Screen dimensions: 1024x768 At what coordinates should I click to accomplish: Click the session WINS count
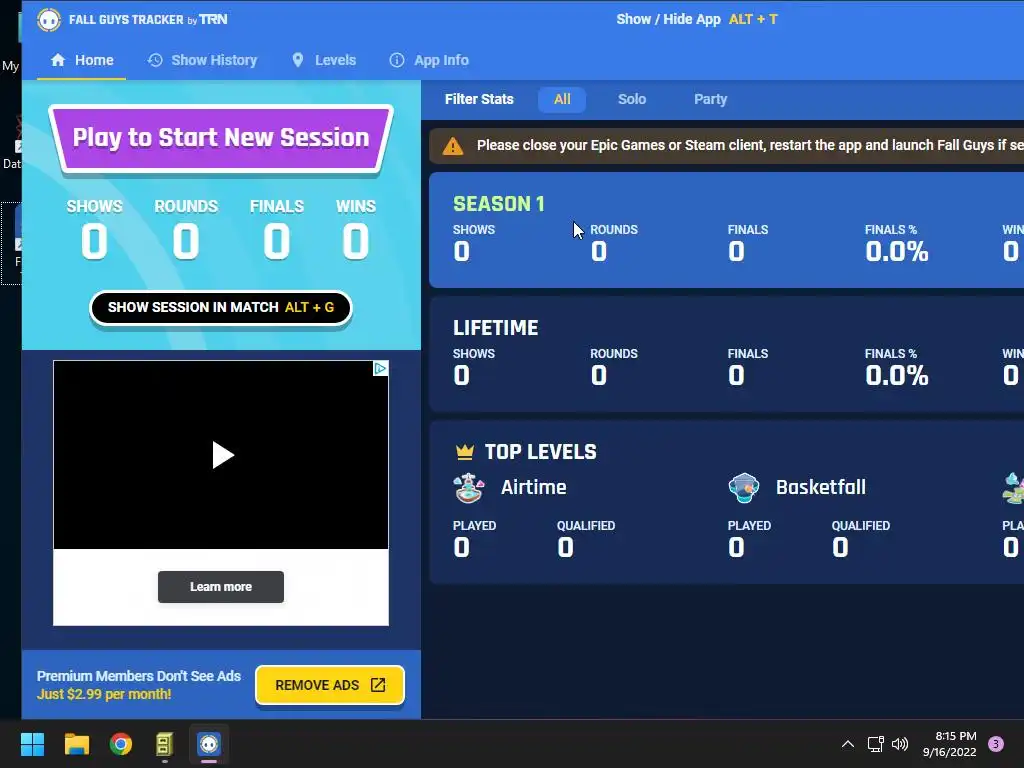[x=356, y=241]
